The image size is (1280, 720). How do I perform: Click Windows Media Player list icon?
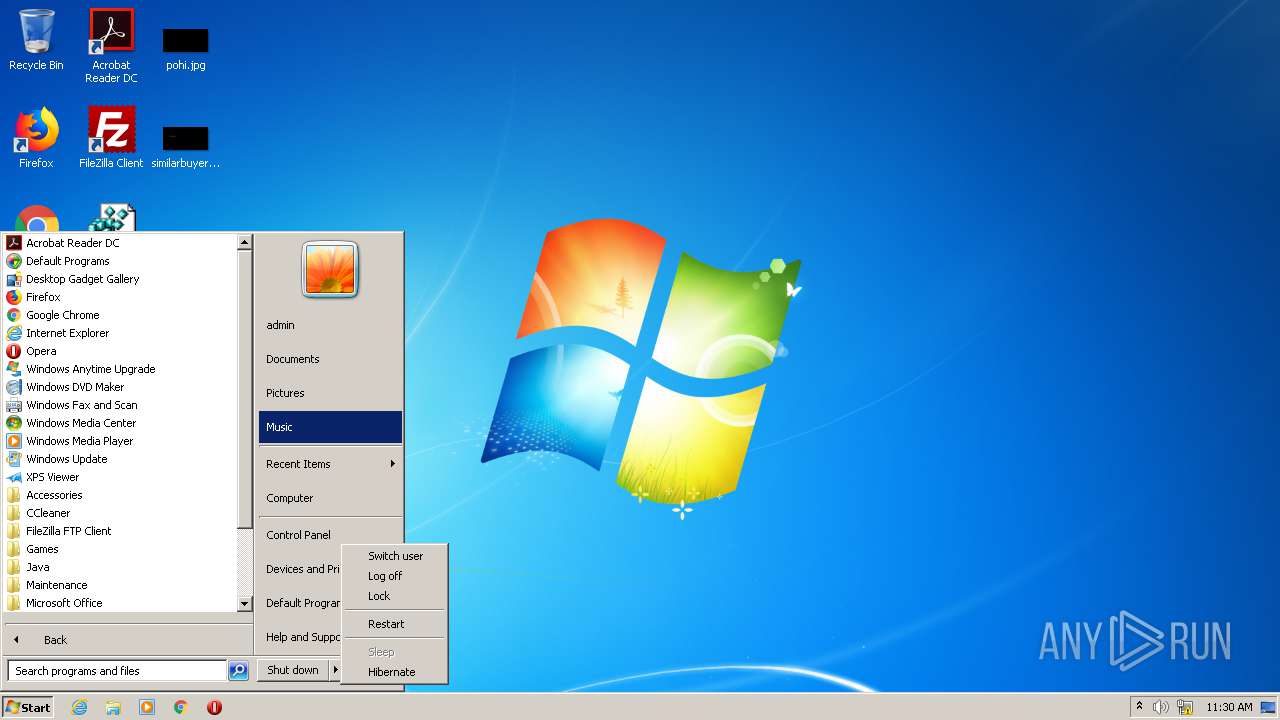click(x=14, y=441)
